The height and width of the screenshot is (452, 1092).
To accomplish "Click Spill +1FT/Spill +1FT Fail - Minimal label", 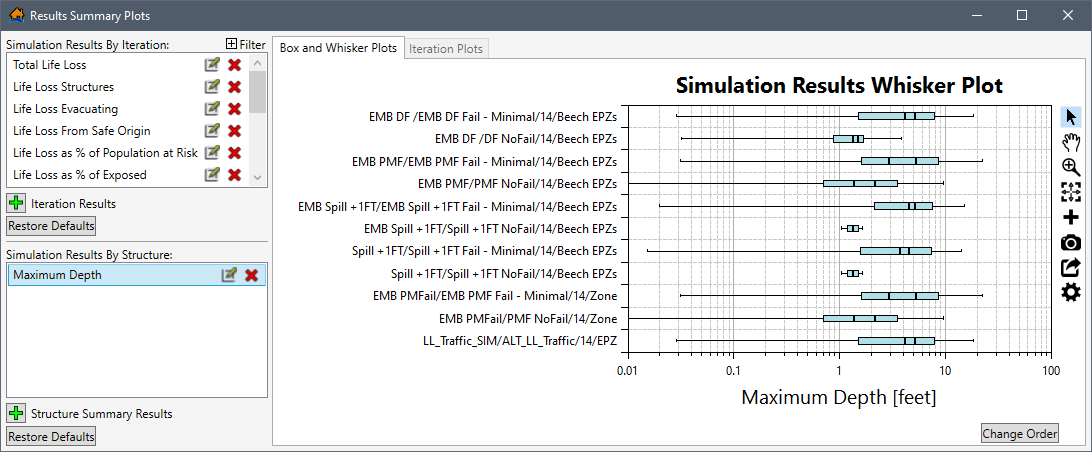I will point(485,251).
